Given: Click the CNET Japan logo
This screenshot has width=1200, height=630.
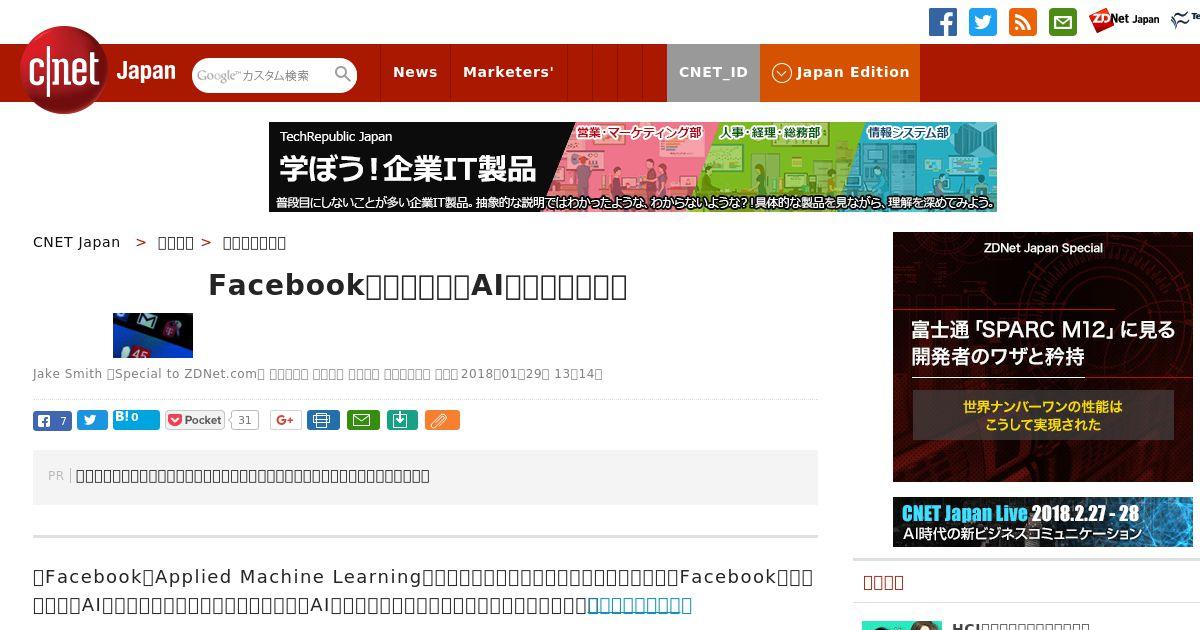Looking at the screenshot, I should point(97,71).
